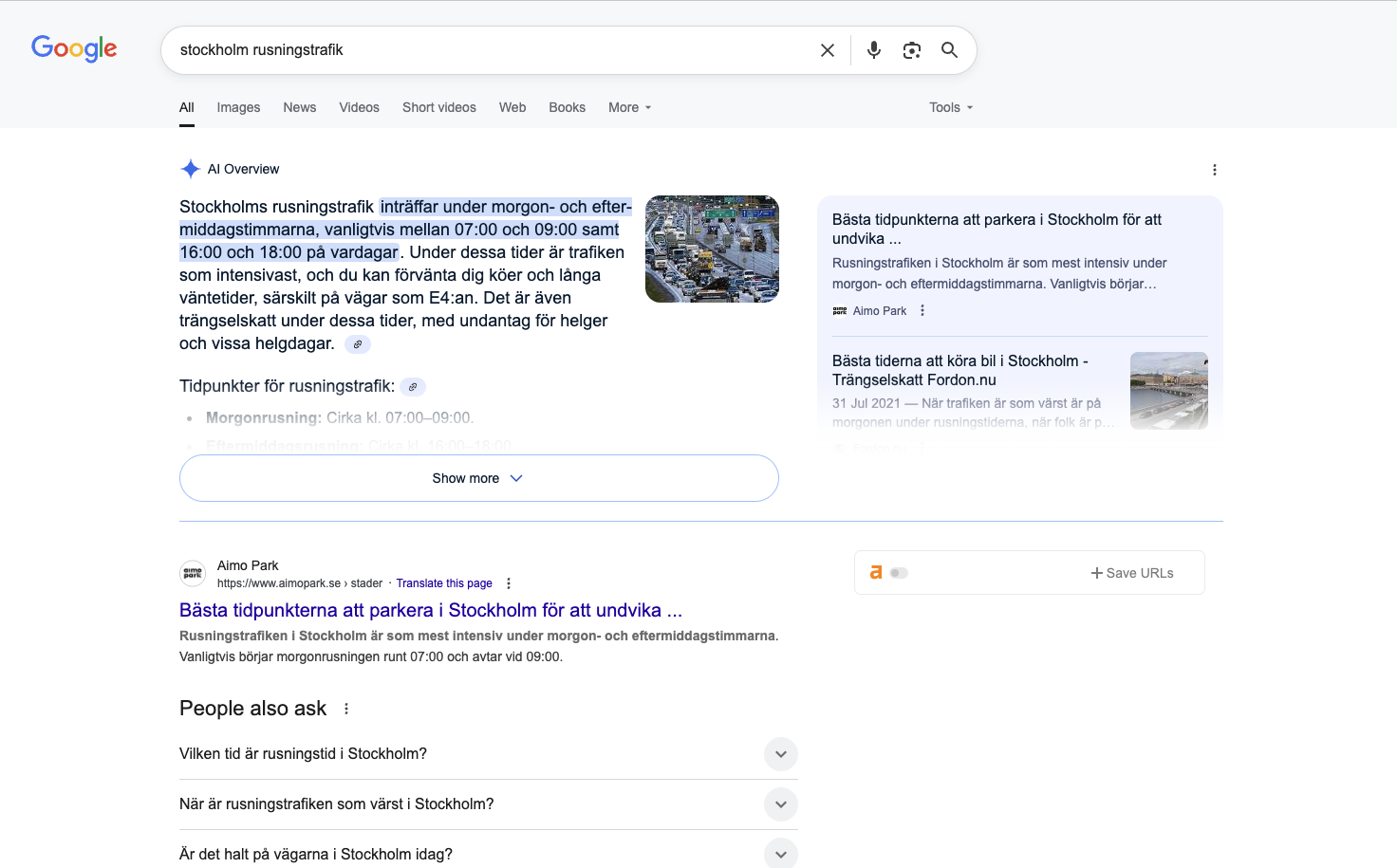Click the AI Overview sparkle icon
The height and width of the screenshot is (868, 1397).
pyautogui.click(x=190, y=169)
